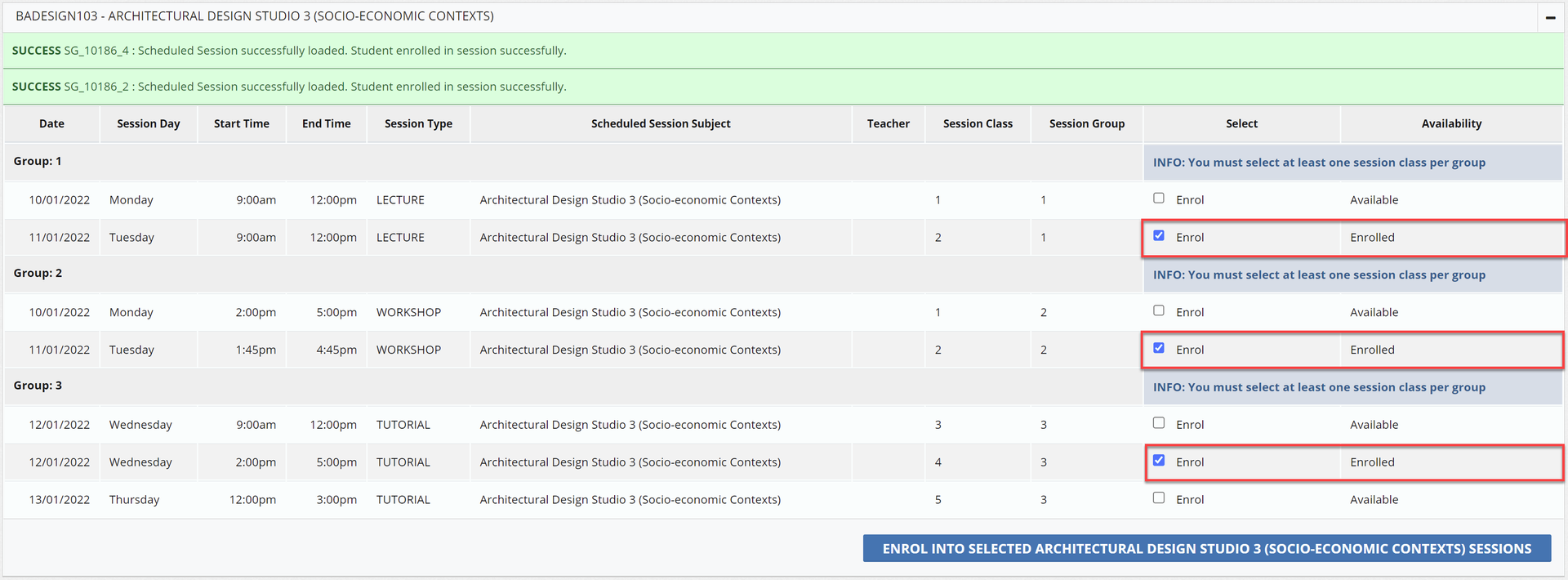Viewport: 1568px width, 580px height.
Task: Click the SG_10186_4 success message
Action: click(x=289, y=51)
